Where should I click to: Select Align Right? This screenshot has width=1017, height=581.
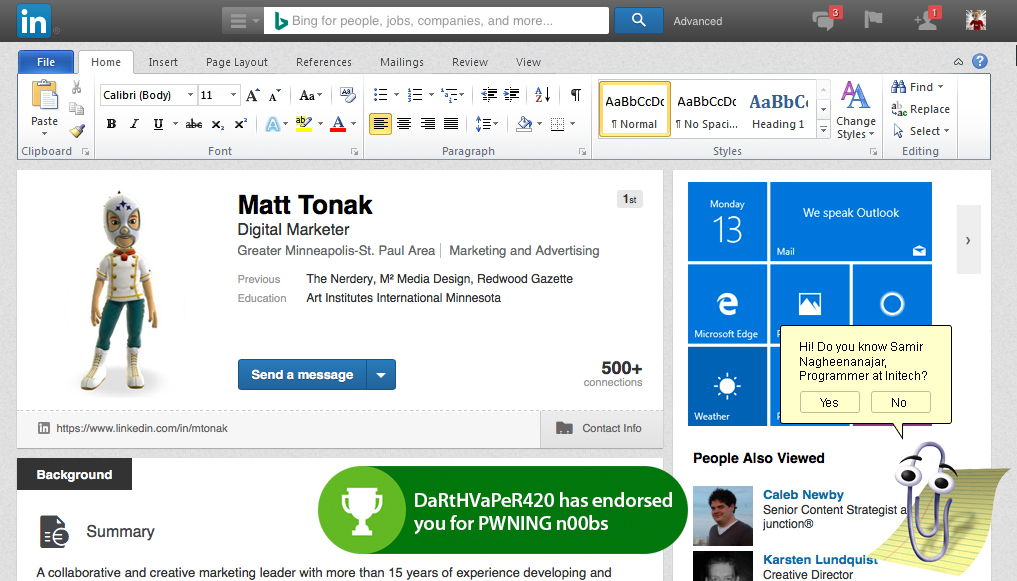coord(427,124)
